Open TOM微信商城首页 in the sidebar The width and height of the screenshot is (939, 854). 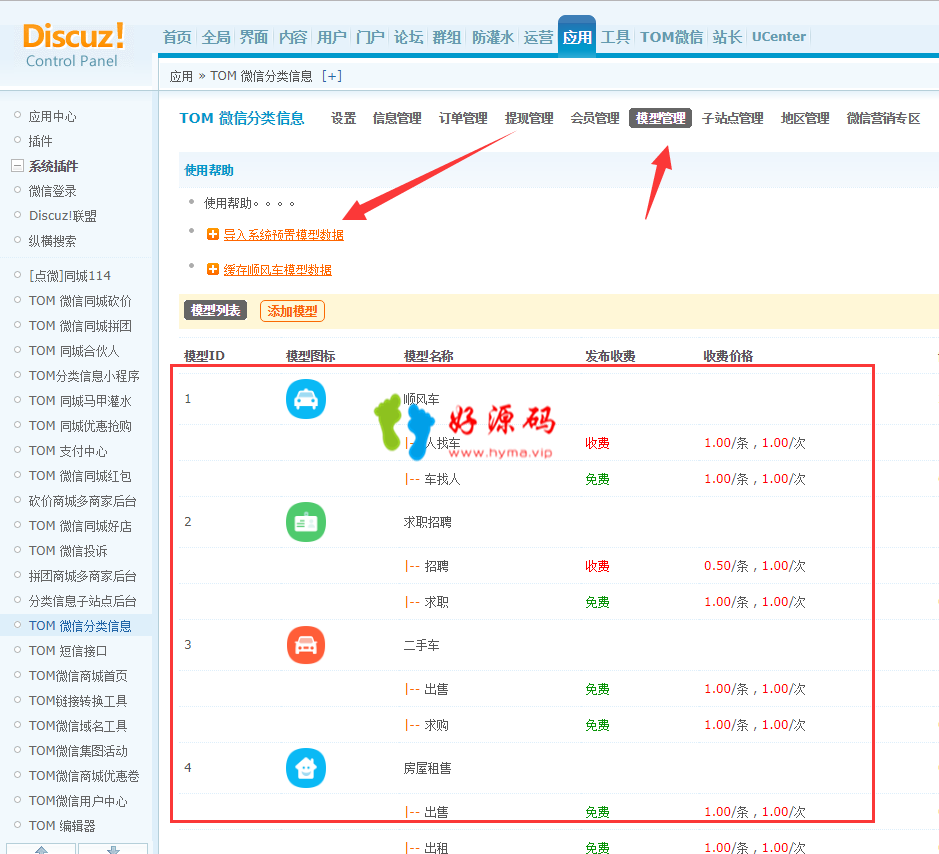point(78,676)
